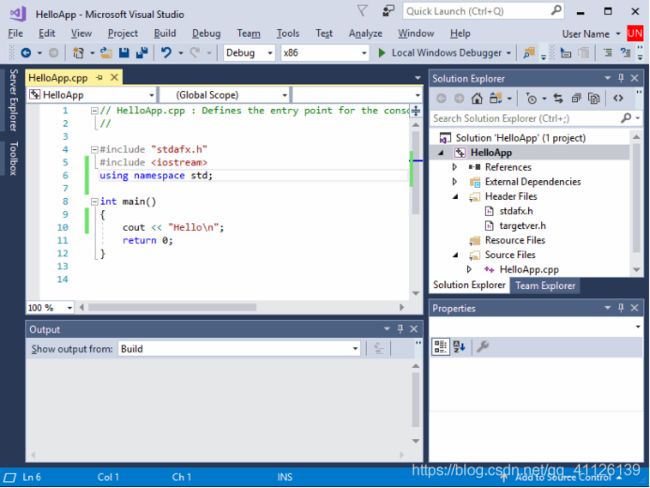Click the Solution Explorer search magnifier icon
Viewport: 650px width, 488px height.
(626, 118)
